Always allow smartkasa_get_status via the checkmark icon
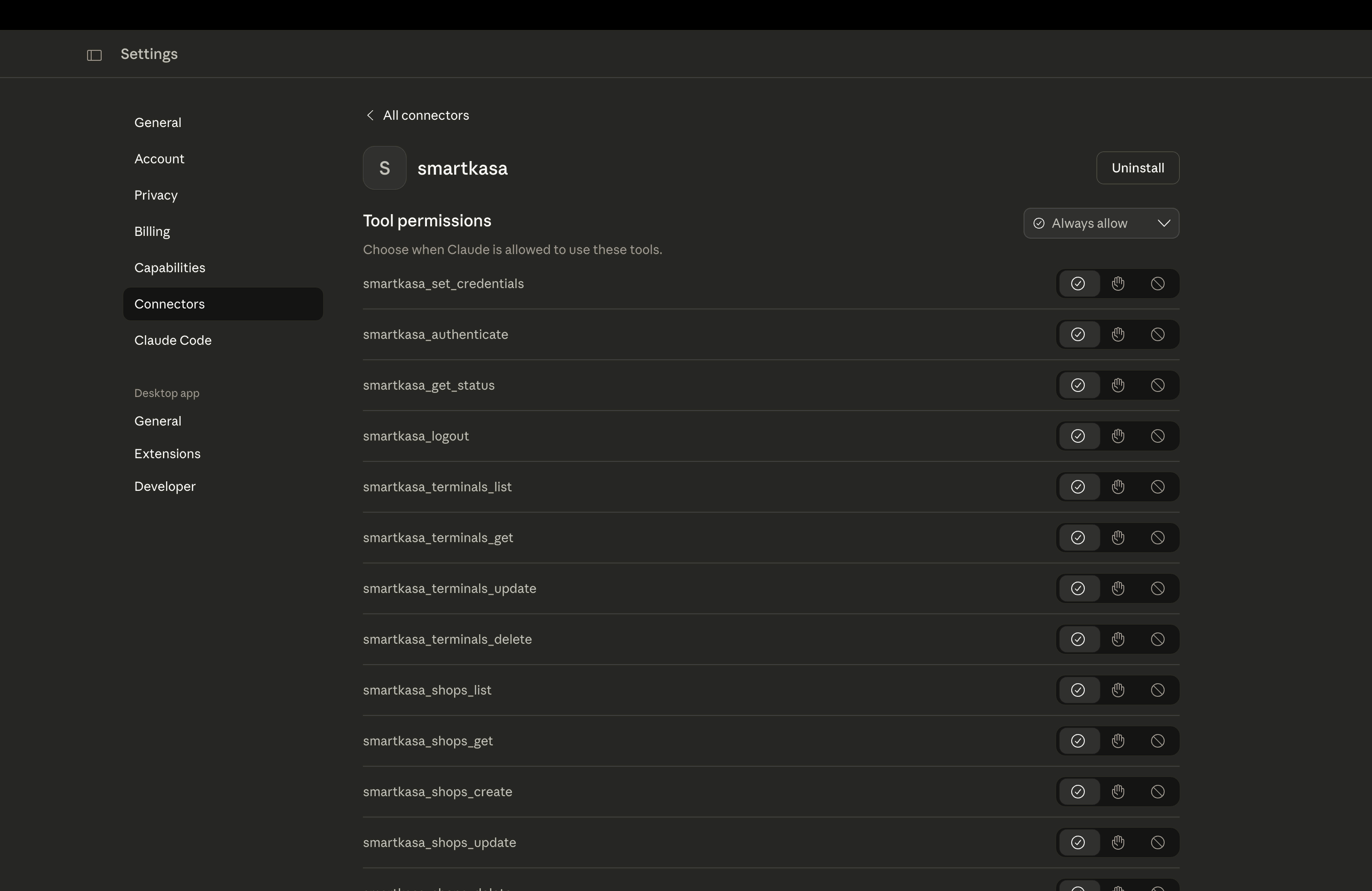The image size is (1372, 891). coord(1078,385)
